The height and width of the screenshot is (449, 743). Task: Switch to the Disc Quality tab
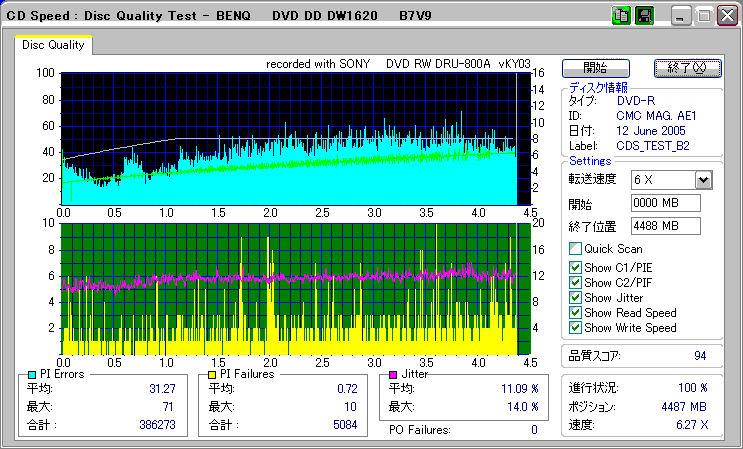pyautogui.click(x=53, y=45)
